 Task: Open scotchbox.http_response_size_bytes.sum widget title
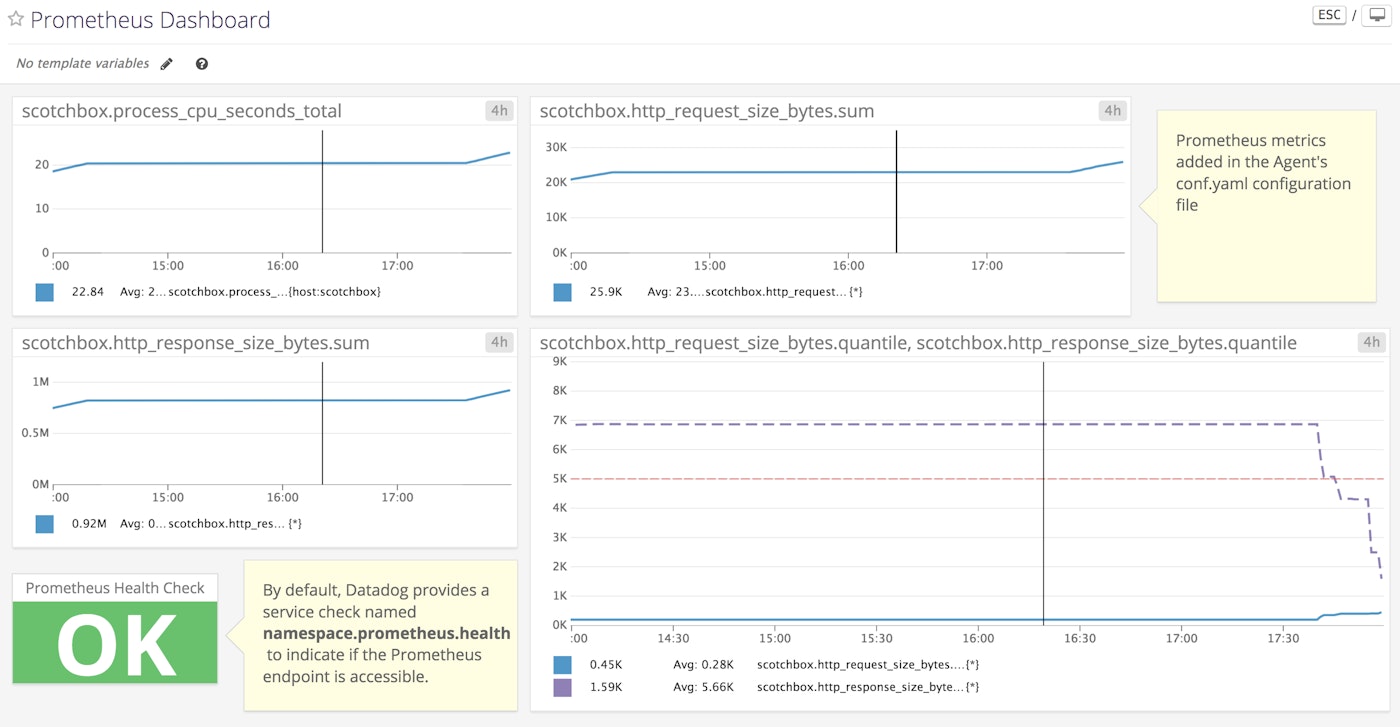point(195,343)
